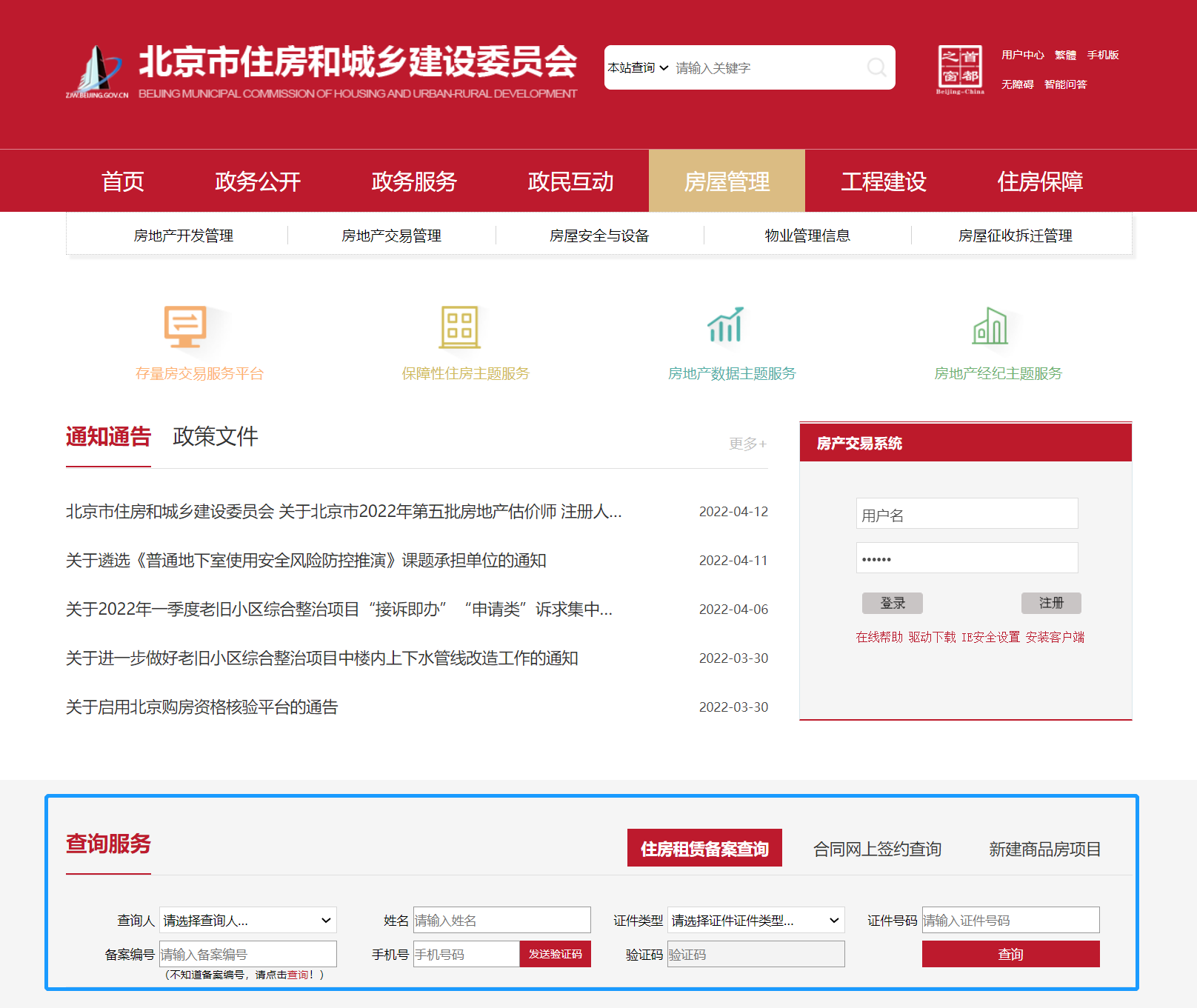Click the 更多+ link for notices

tap(748, 444)
